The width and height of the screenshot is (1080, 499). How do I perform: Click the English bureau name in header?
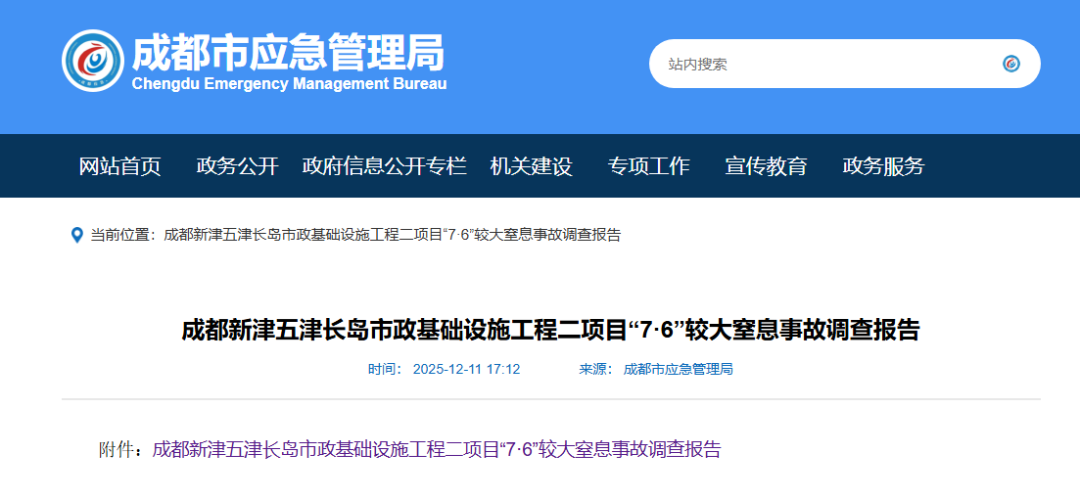click(289, 84)
